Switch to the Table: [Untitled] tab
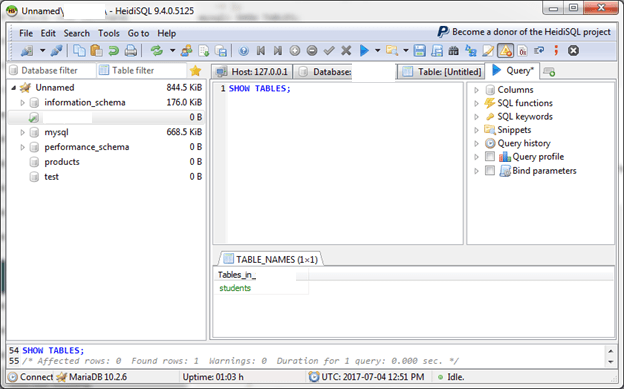This screenshot has width=624, height=389. tap(441, 72)
